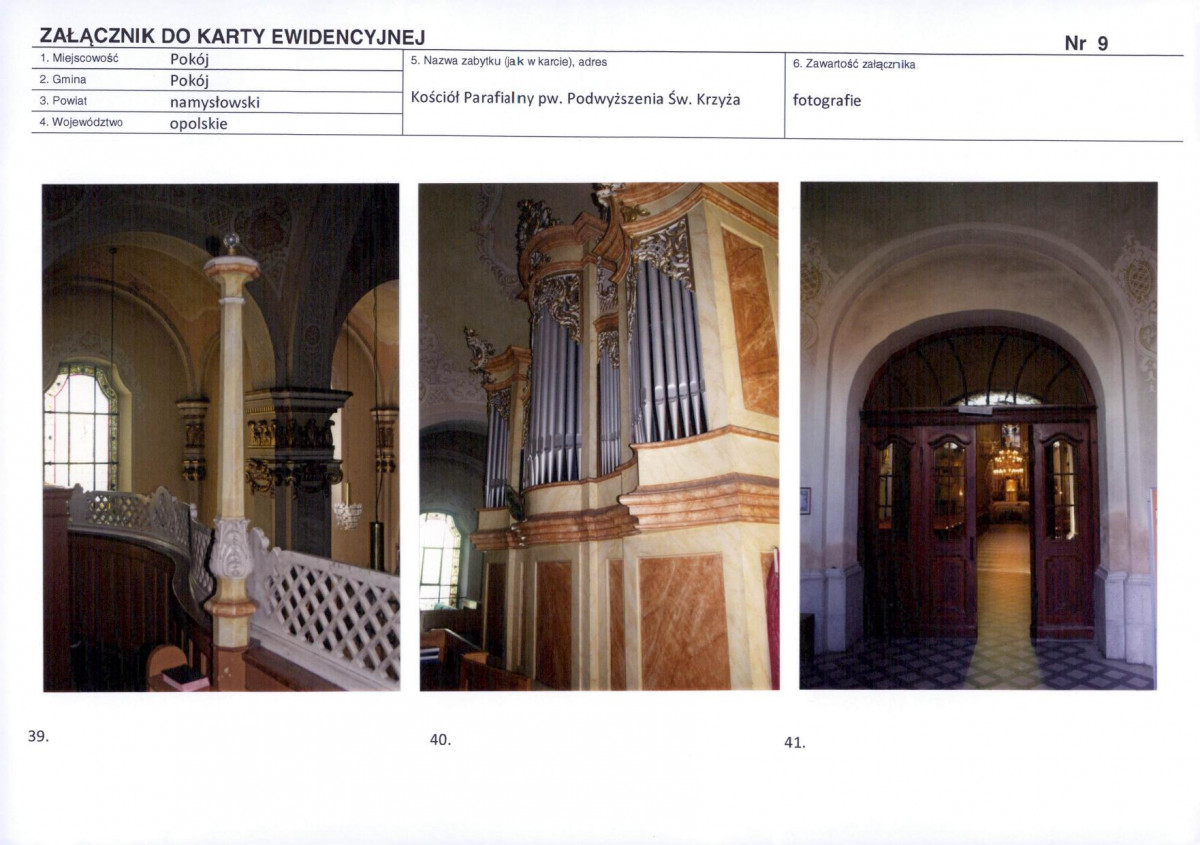Viewport: 1200px width, 845px height.
Task: Click the "opolskie" voivodeship value
Action: 198,124
